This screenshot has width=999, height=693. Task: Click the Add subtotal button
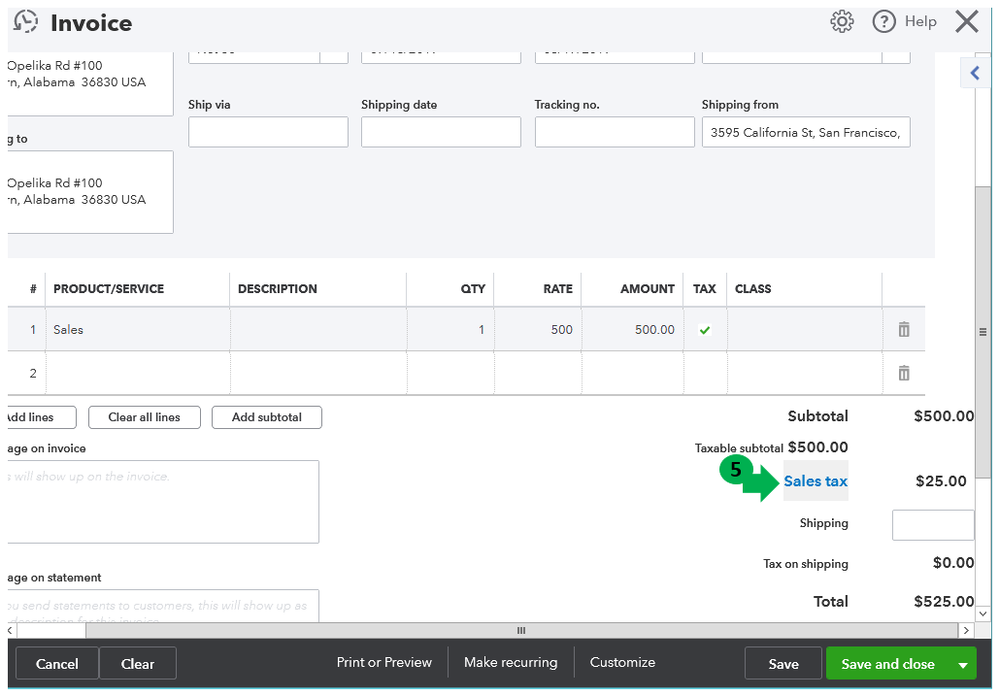[266, 417]
